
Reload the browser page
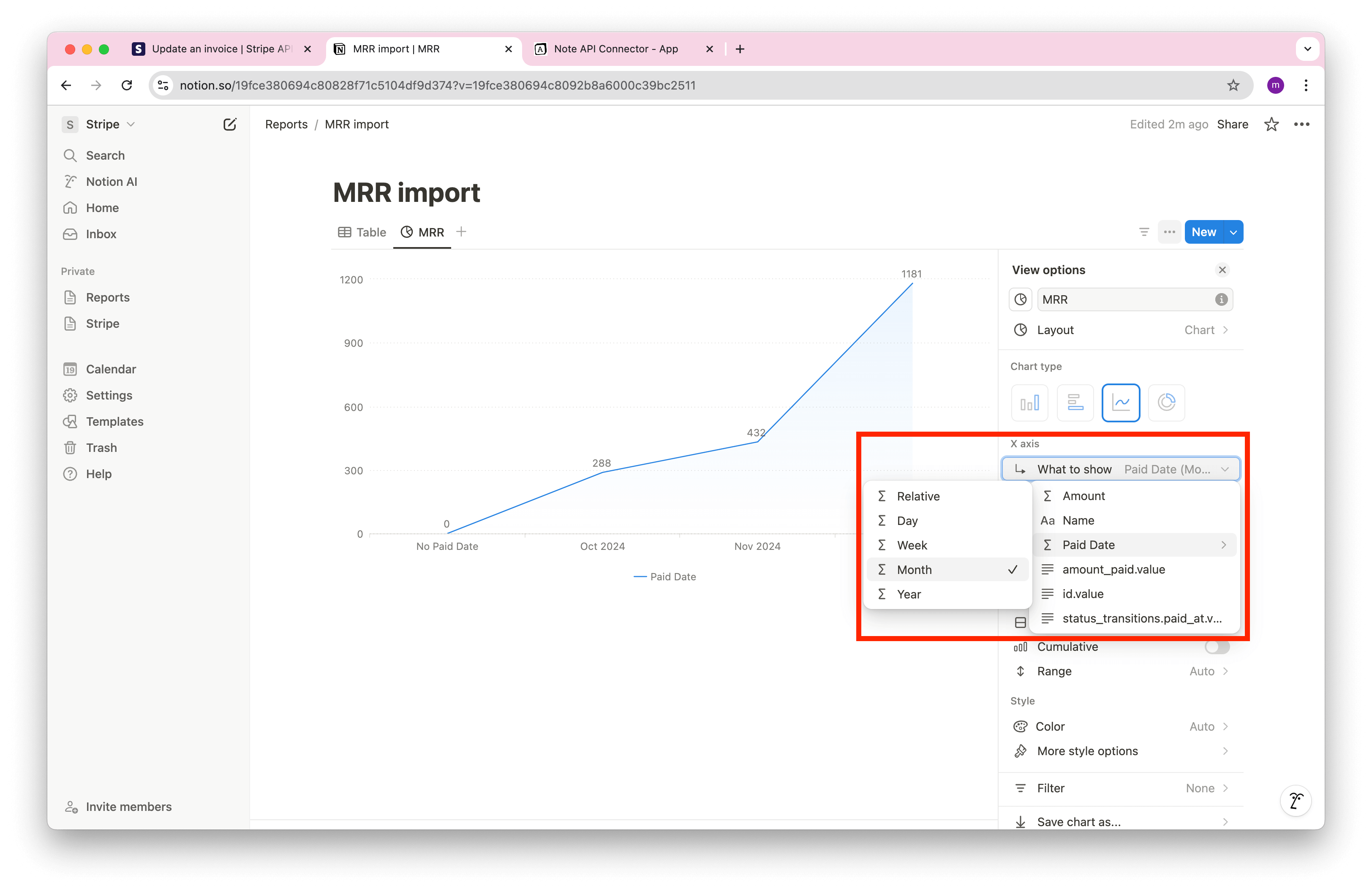coord(127,85)
